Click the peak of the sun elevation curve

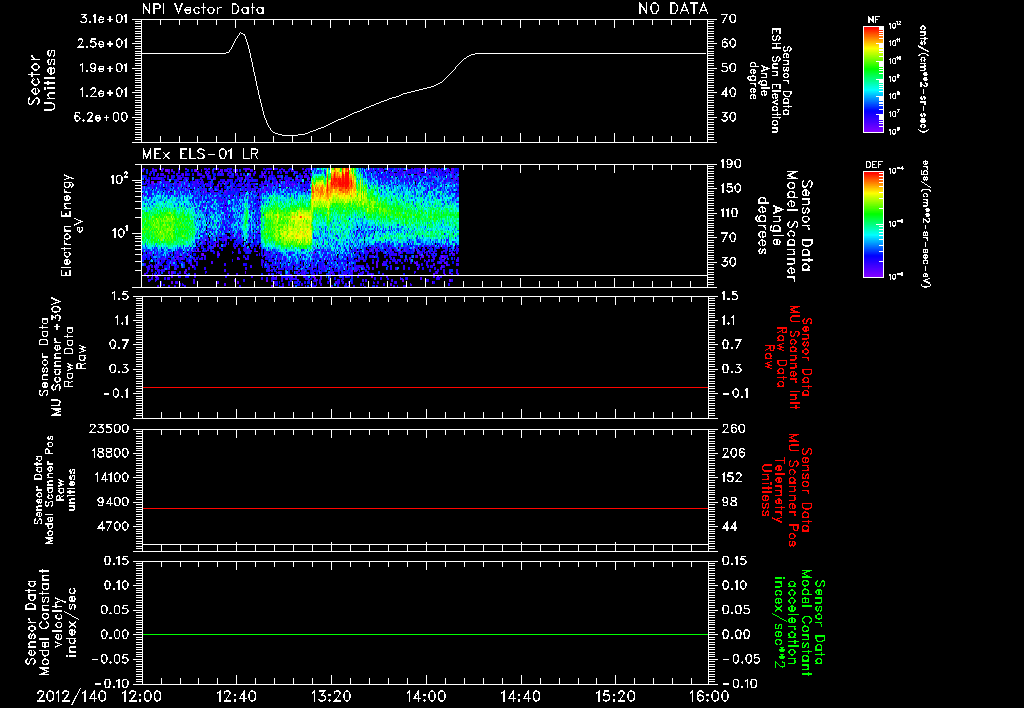[241, 33]
